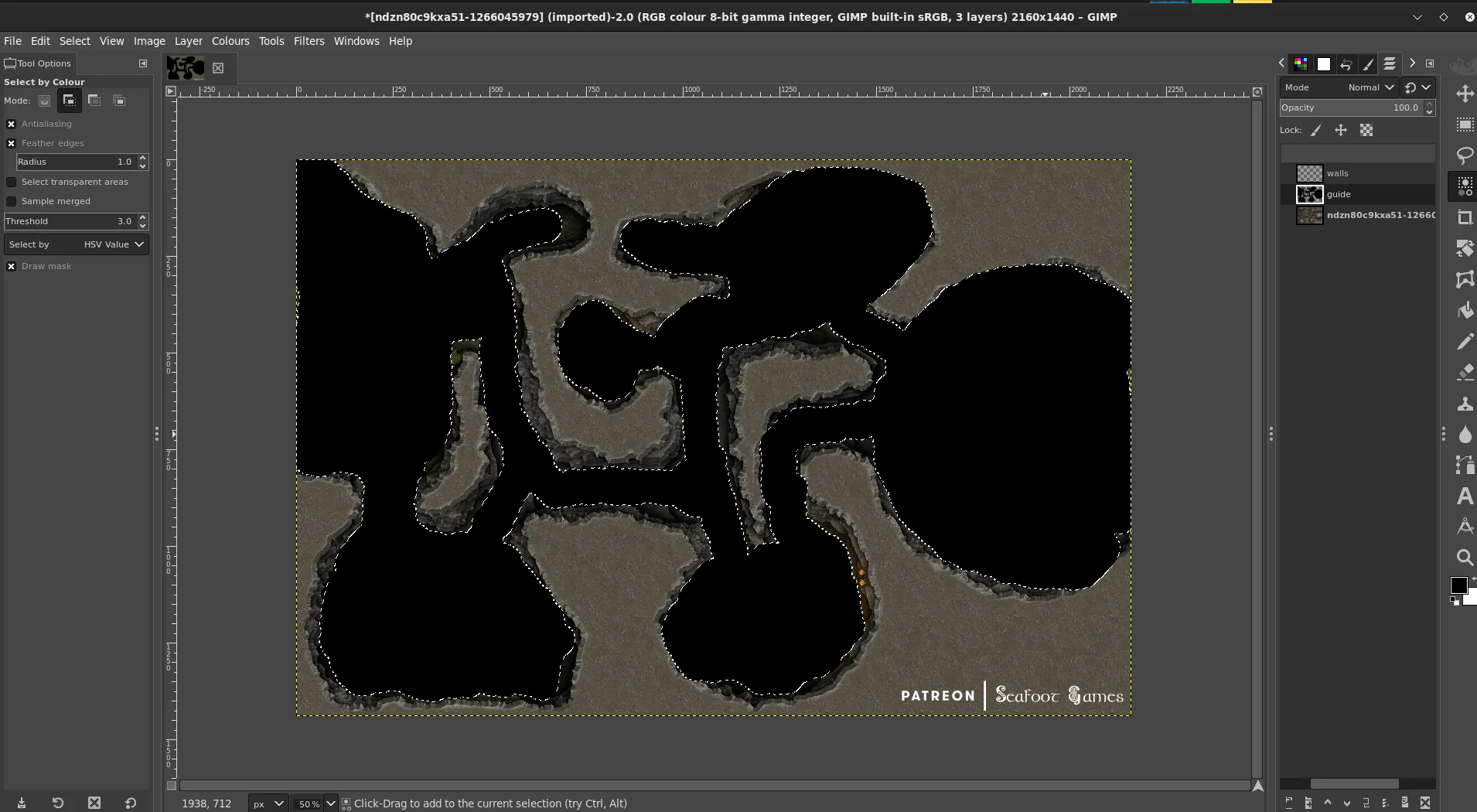Viewport: 1477px width, 812px height.
Task: Open the Colours menu
Action: (230, 41)
